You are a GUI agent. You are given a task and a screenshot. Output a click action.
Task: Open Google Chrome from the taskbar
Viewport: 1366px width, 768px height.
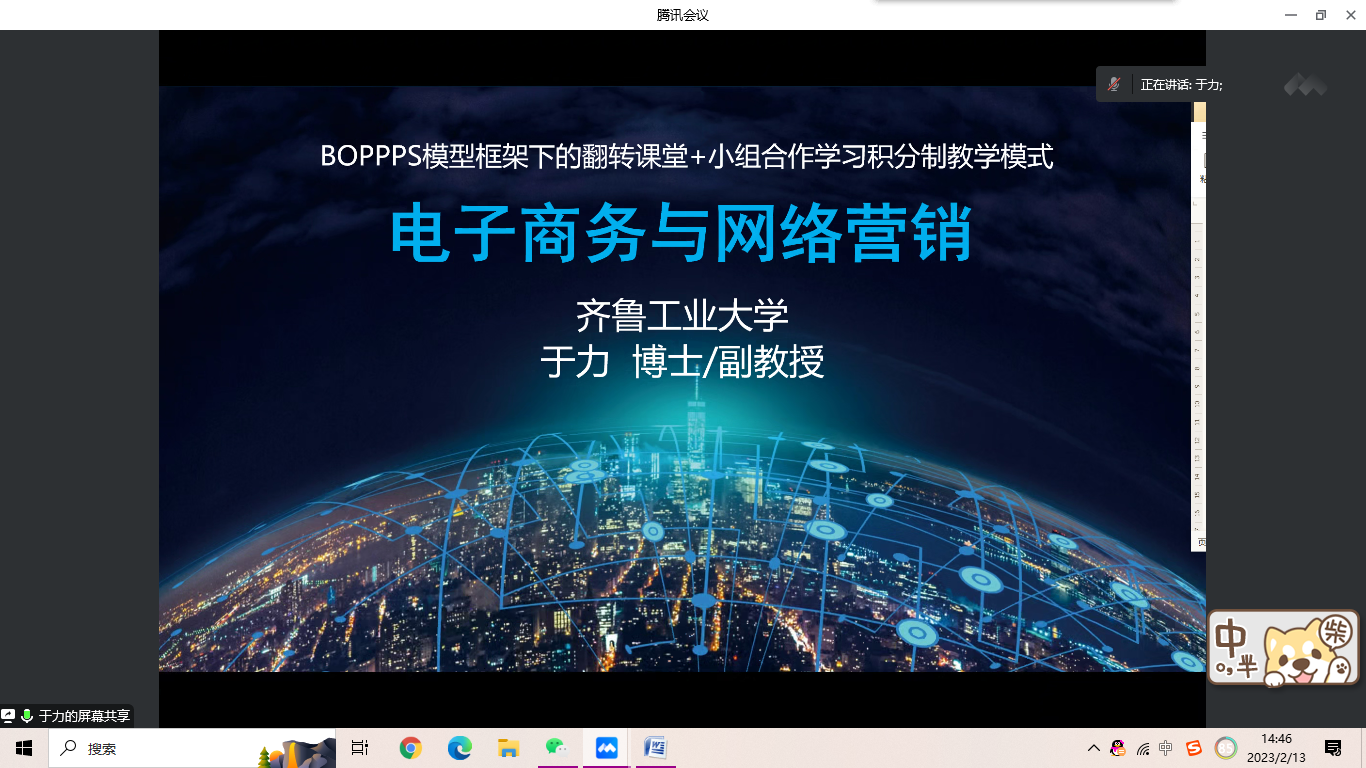click(410, 748)
